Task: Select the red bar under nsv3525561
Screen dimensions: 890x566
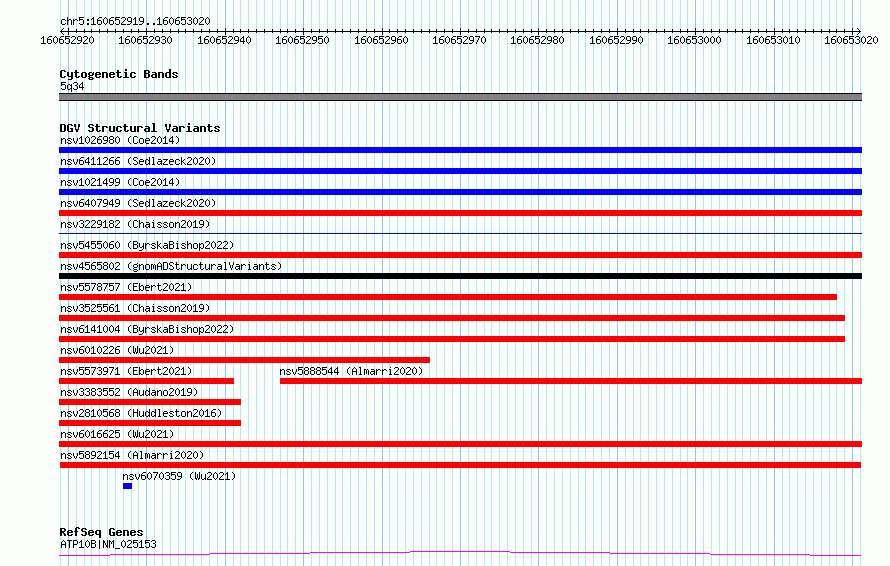Action: (452, 318)
